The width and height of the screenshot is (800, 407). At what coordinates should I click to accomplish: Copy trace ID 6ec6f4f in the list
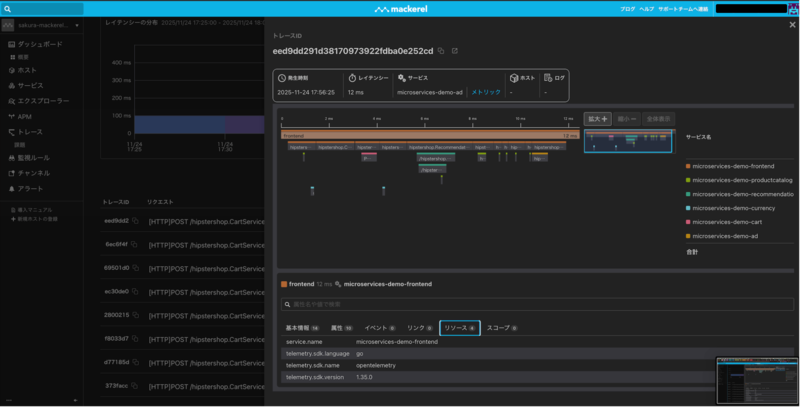pyautogui.click(x=134, y=244)
